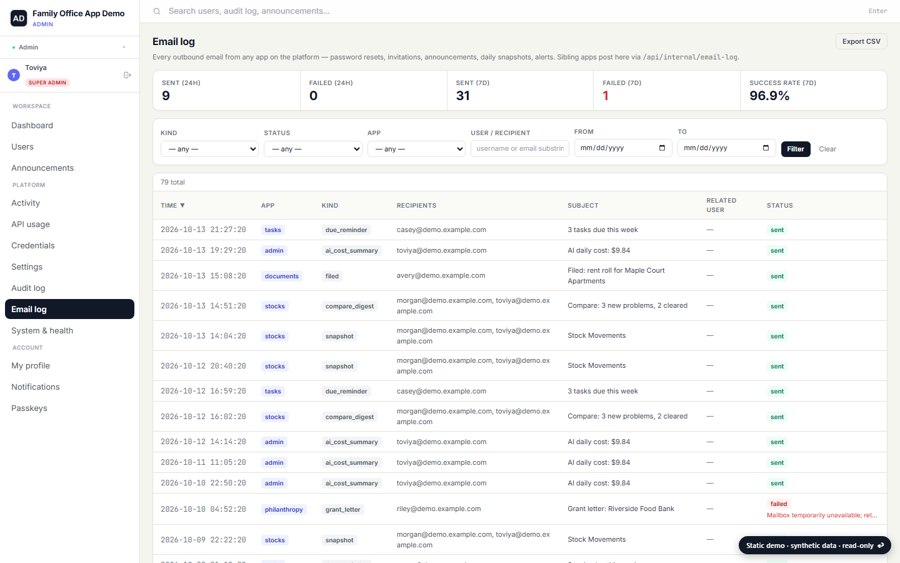The image size is (900, 563).
Task: Click the SUPER ADMIN badge
Action: click(48, 83)
